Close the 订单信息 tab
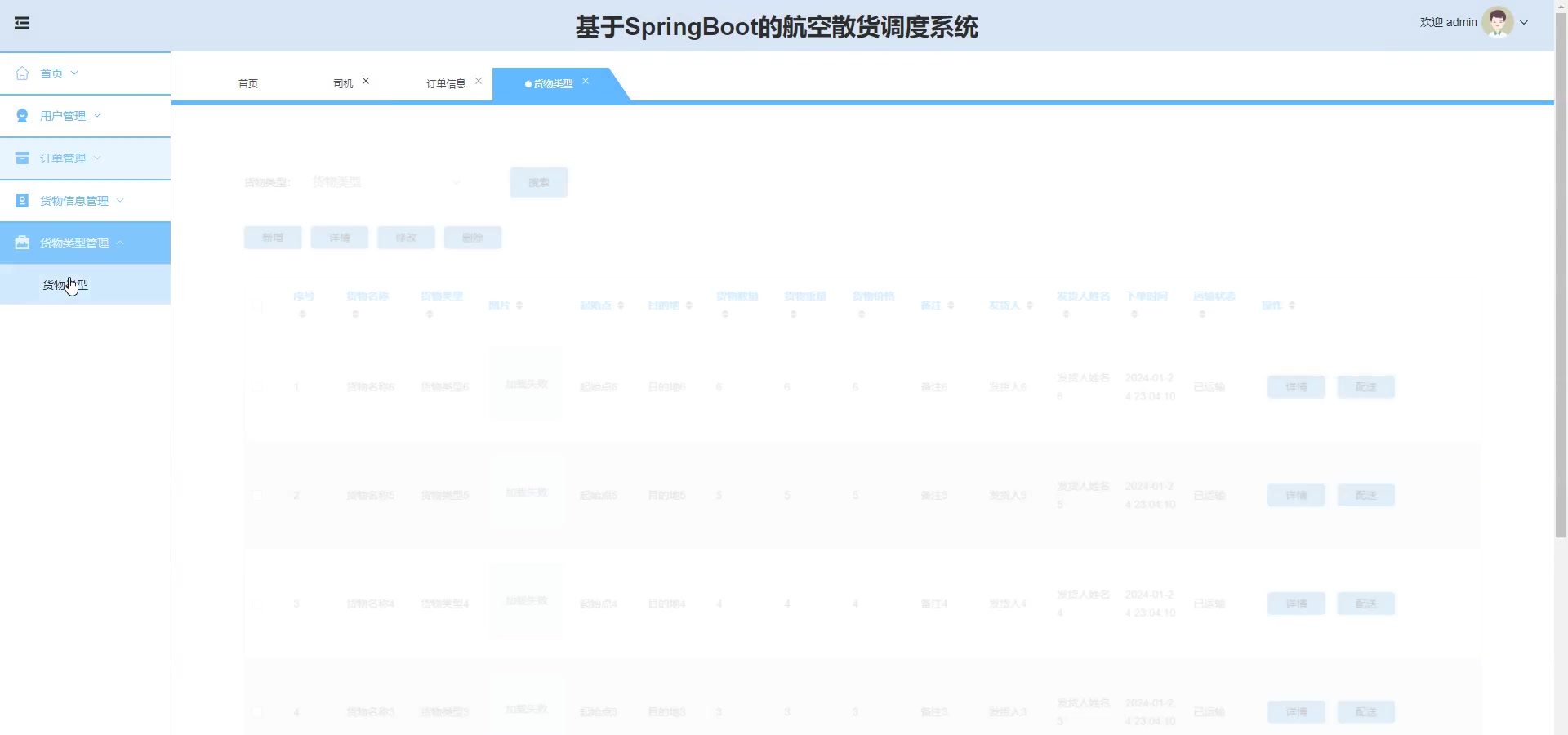Image resolution: width=1568 pixels, height=735 pixels. coord(479,81)
